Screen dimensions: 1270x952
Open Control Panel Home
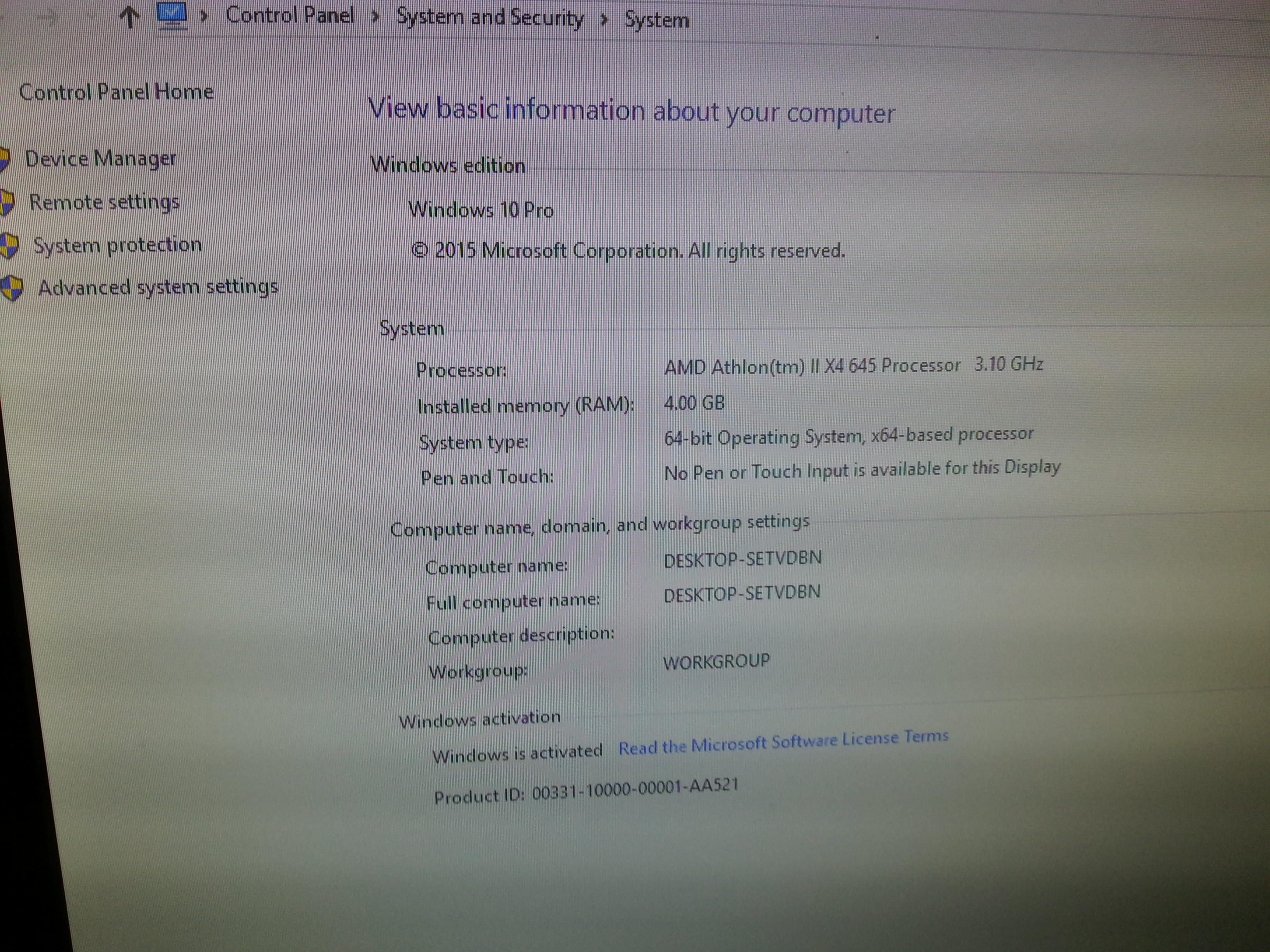point(117,92)
